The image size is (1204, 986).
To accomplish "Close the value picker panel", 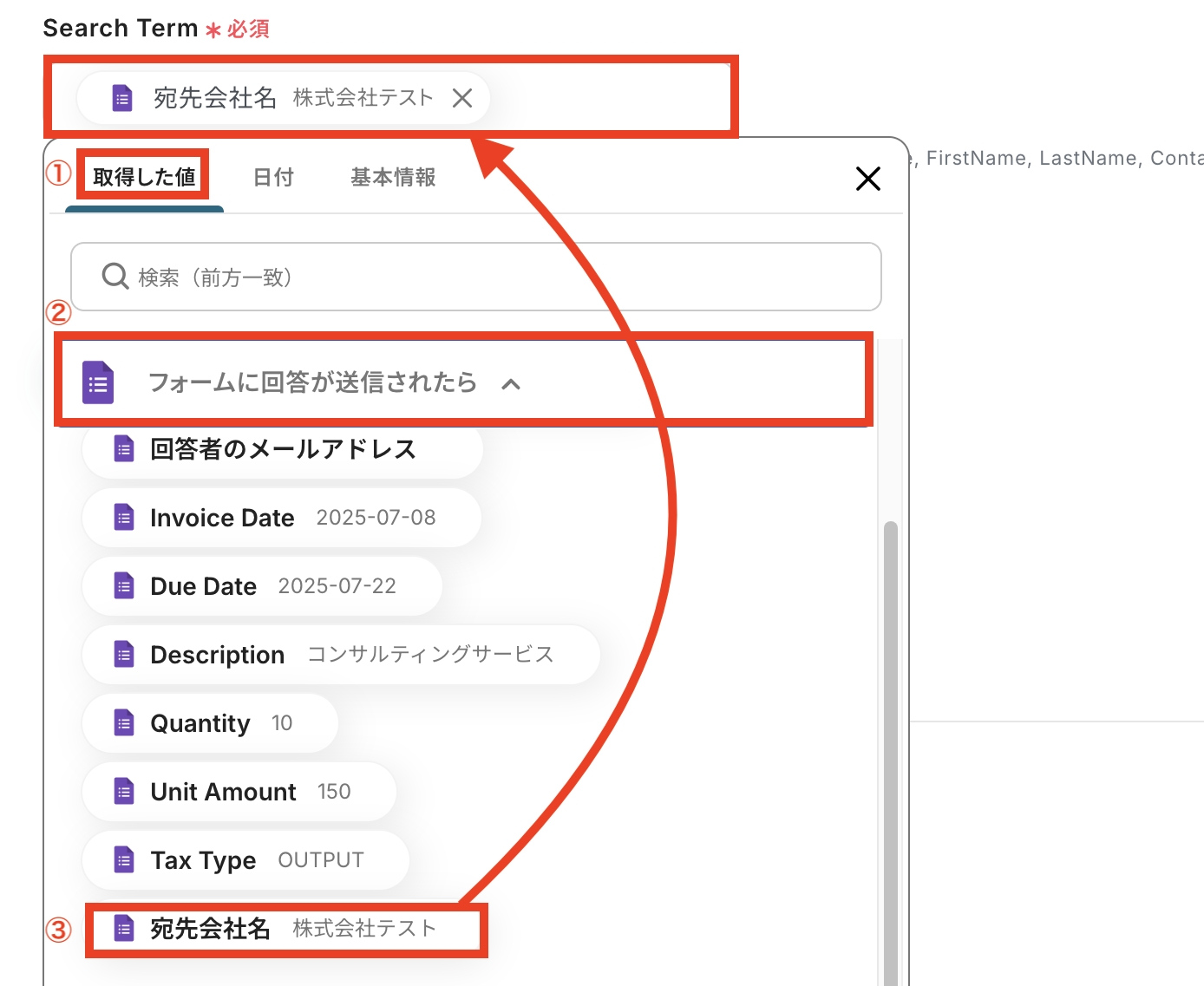I will point(867,179).
